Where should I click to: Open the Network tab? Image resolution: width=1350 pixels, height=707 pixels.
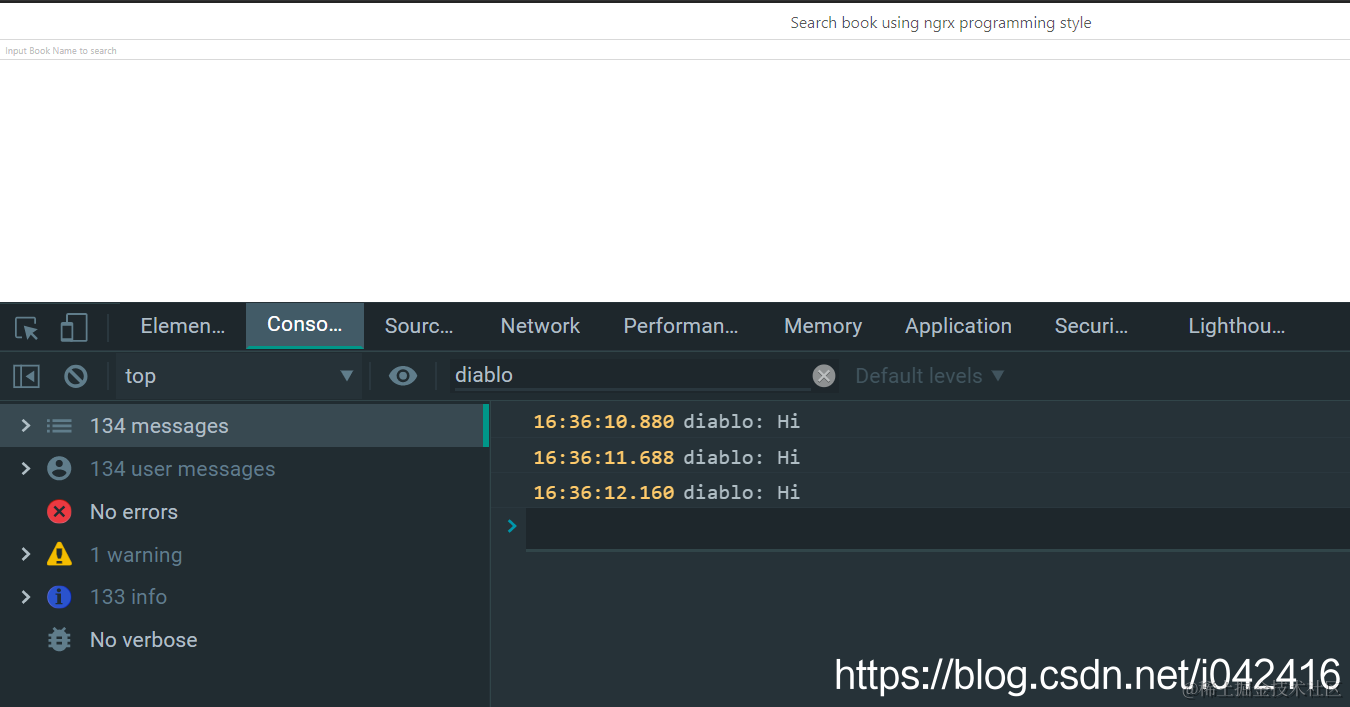540,326
